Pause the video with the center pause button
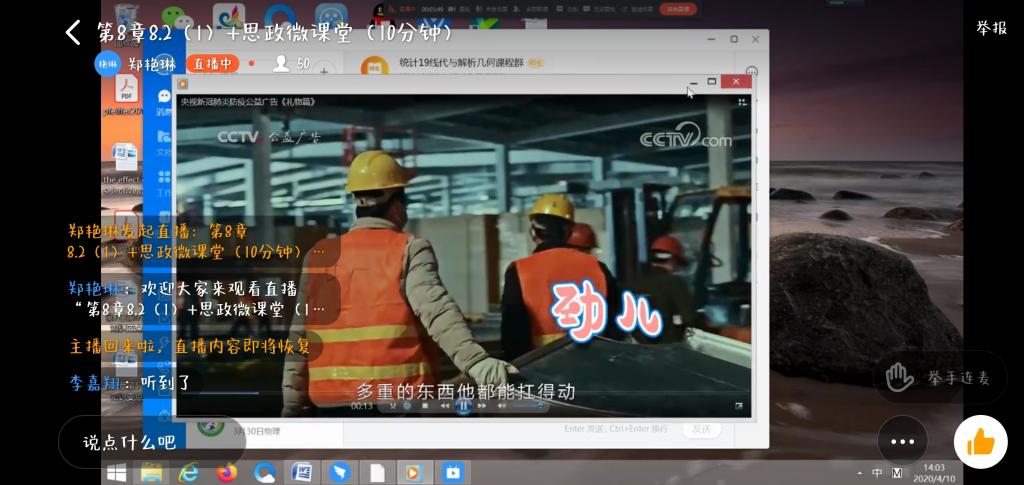 tap(463, 406)
